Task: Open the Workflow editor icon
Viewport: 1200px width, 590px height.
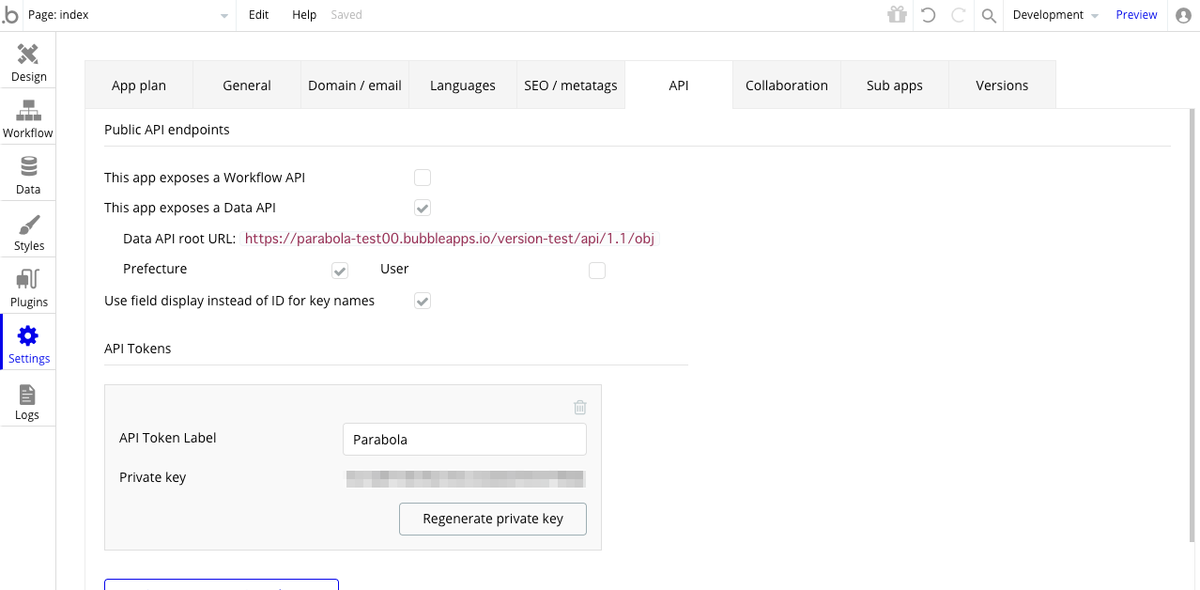Action: point(28,118)
